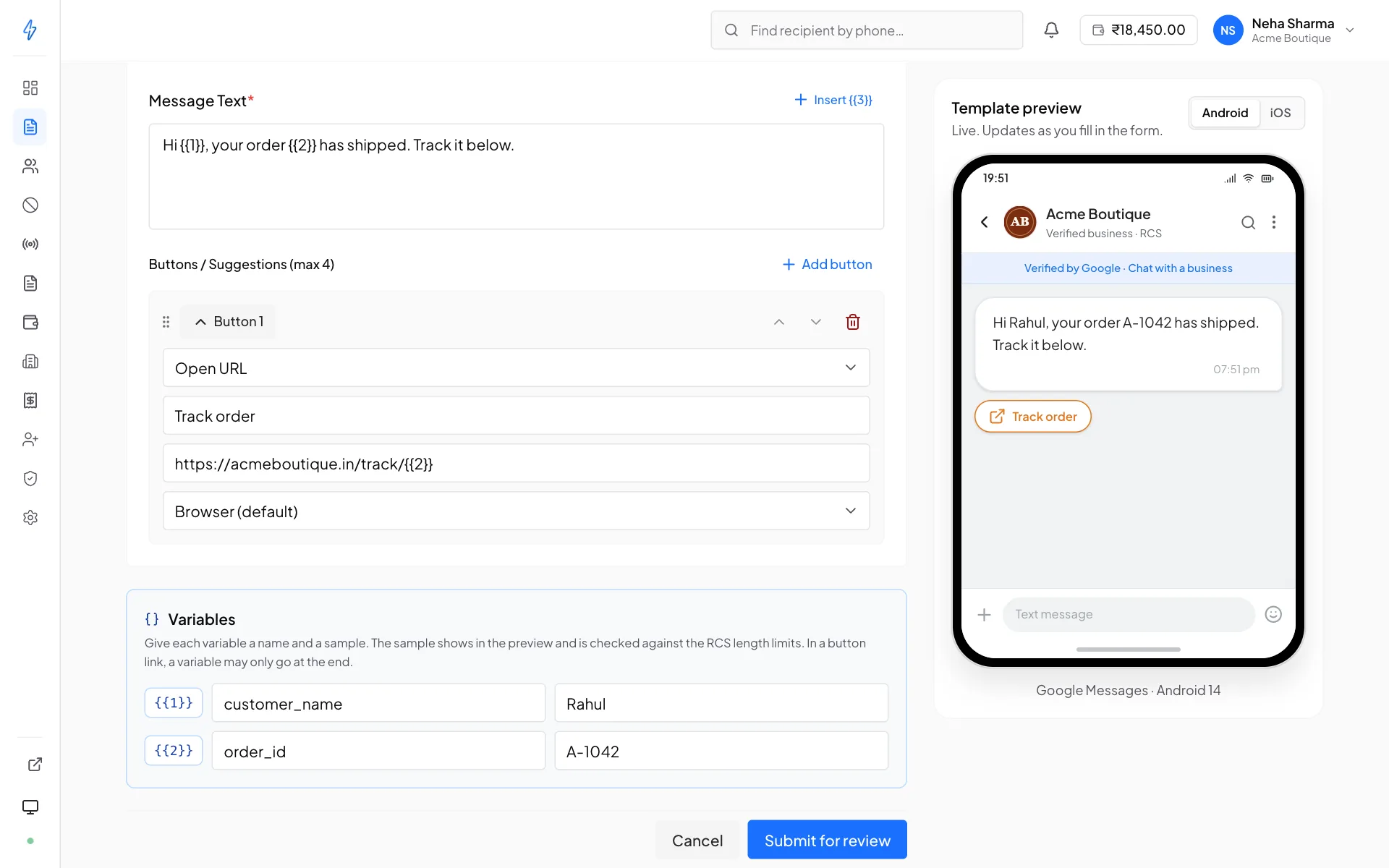The image size is (1389, 868).
Task: Switch preview to iOS
Action: point(1280,113)
